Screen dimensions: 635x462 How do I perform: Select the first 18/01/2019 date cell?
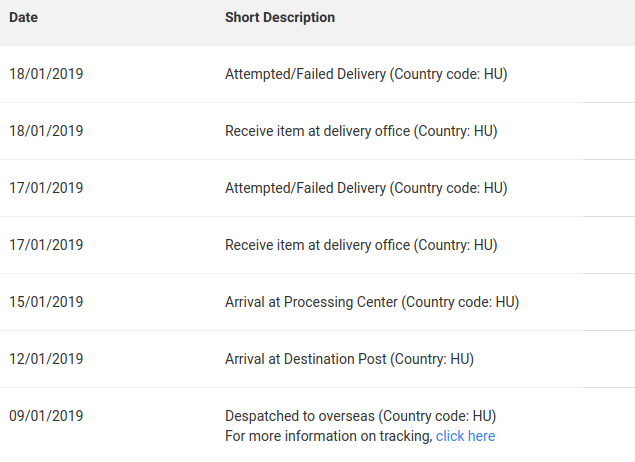pyautogui.click(x=46, y=74)
